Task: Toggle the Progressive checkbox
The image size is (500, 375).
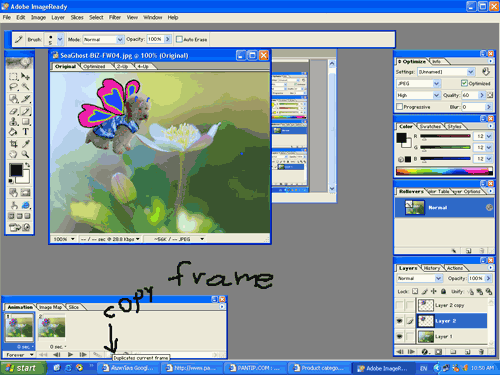Action: pyautogui.click(x=399, y=107)
